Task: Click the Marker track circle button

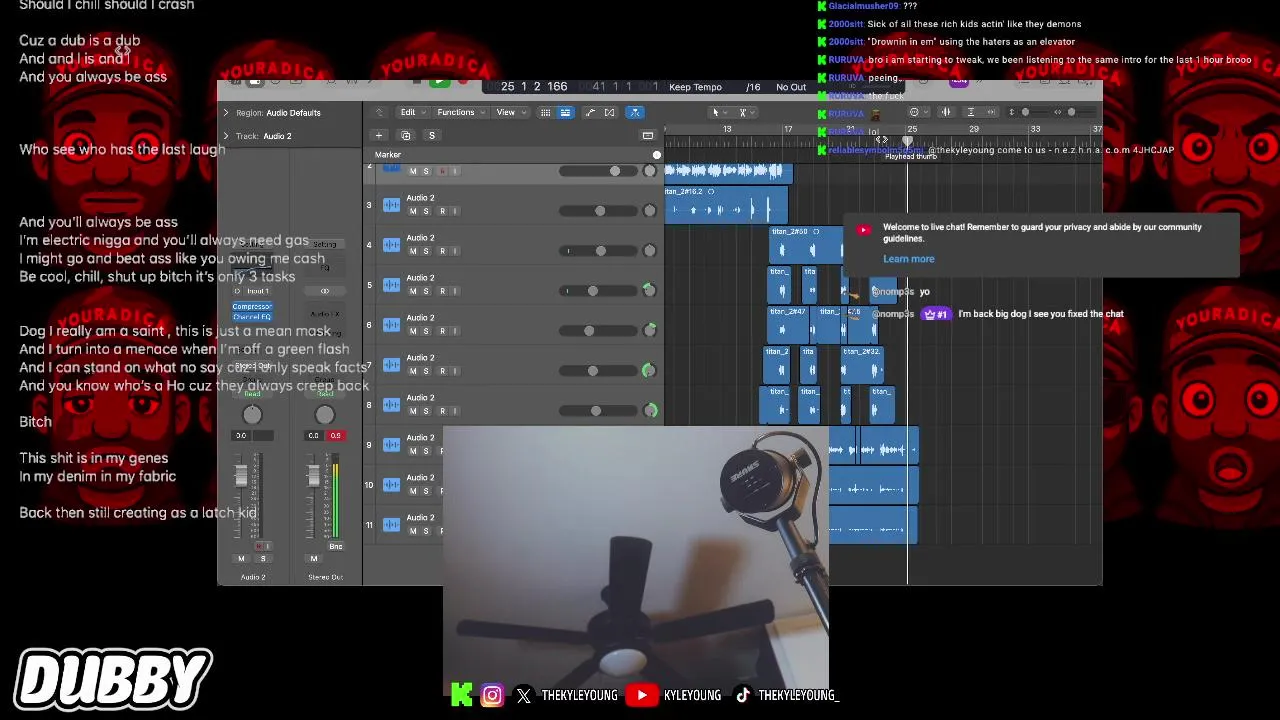Action: pyautogui.click(x=657, y=155)
